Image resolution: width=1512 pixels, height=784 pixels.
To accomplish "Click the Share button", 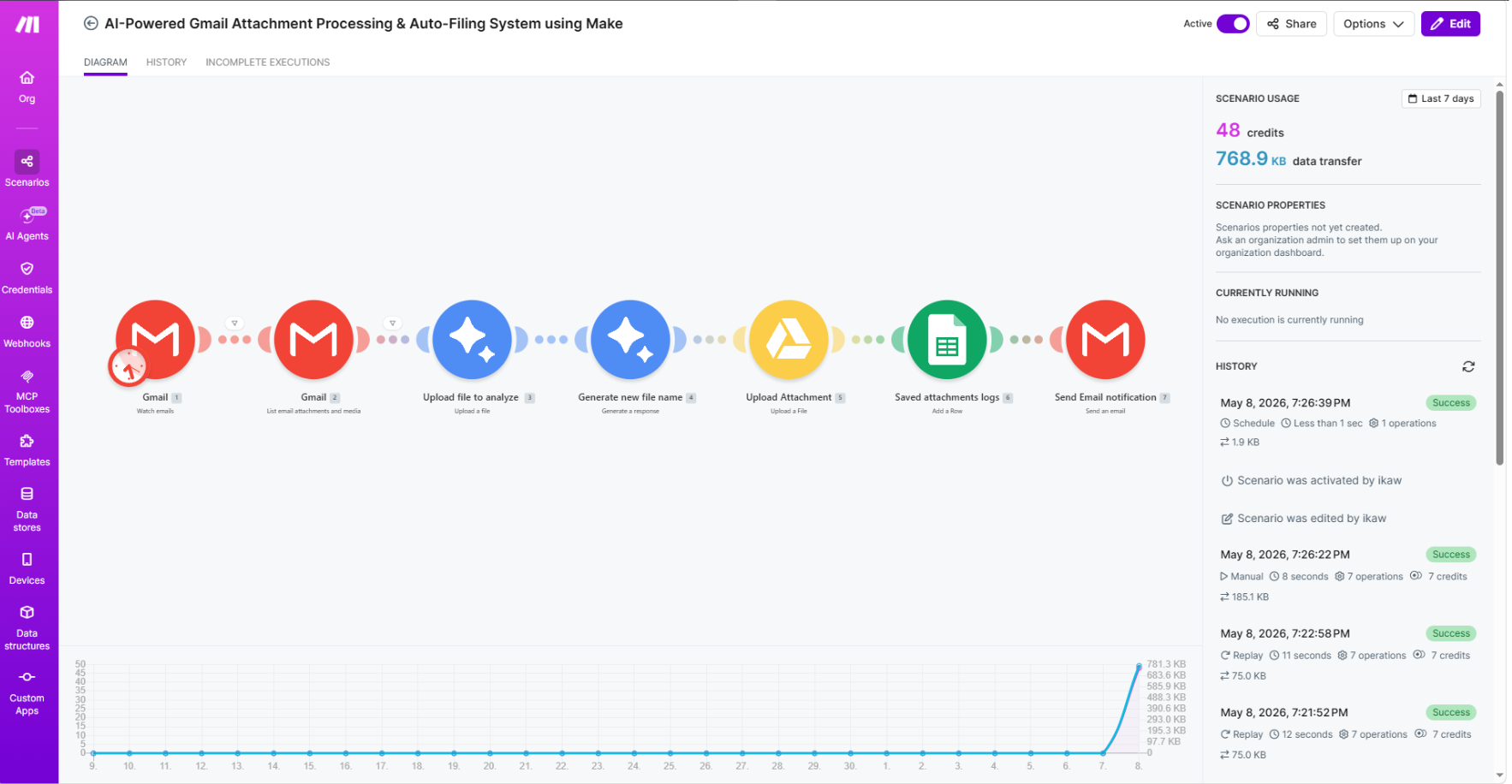I will (x=1292, y=24).
